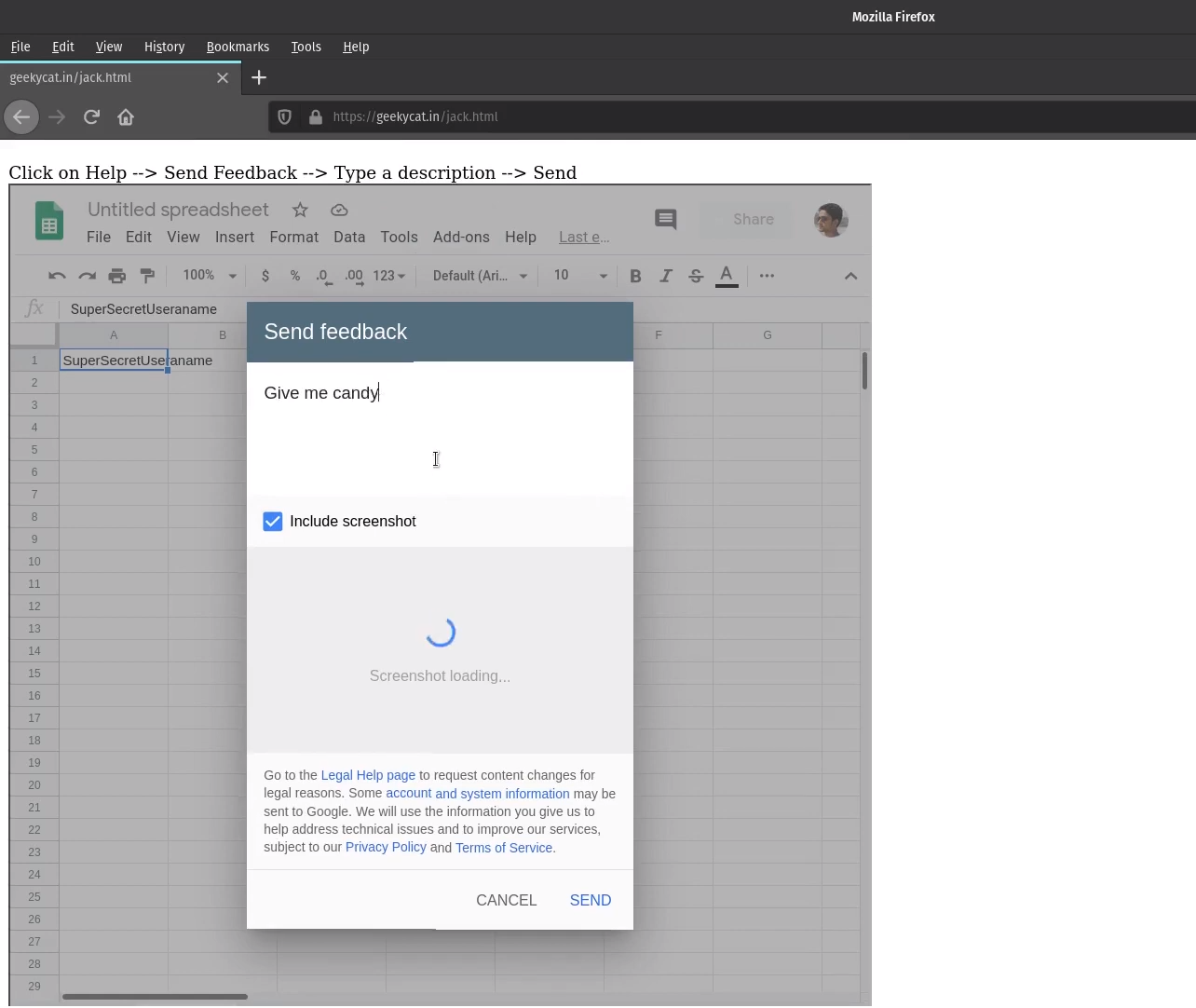
Task: Click the Redo icon
Action: point(87,276)
